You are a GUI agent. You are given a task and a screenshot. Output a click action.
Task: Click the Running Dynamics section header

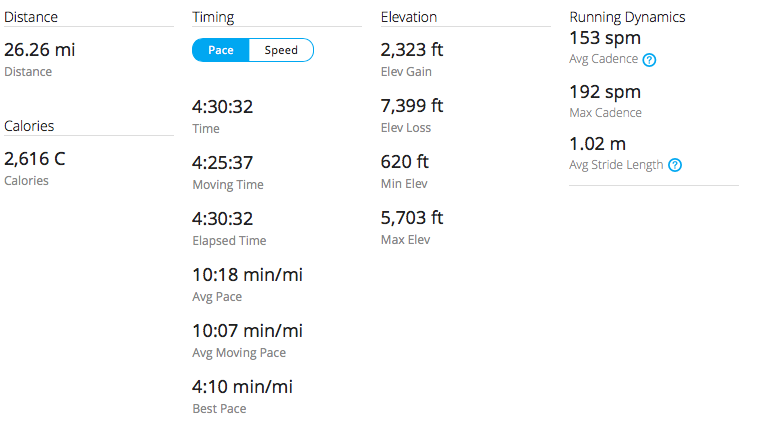pos(627,17)
